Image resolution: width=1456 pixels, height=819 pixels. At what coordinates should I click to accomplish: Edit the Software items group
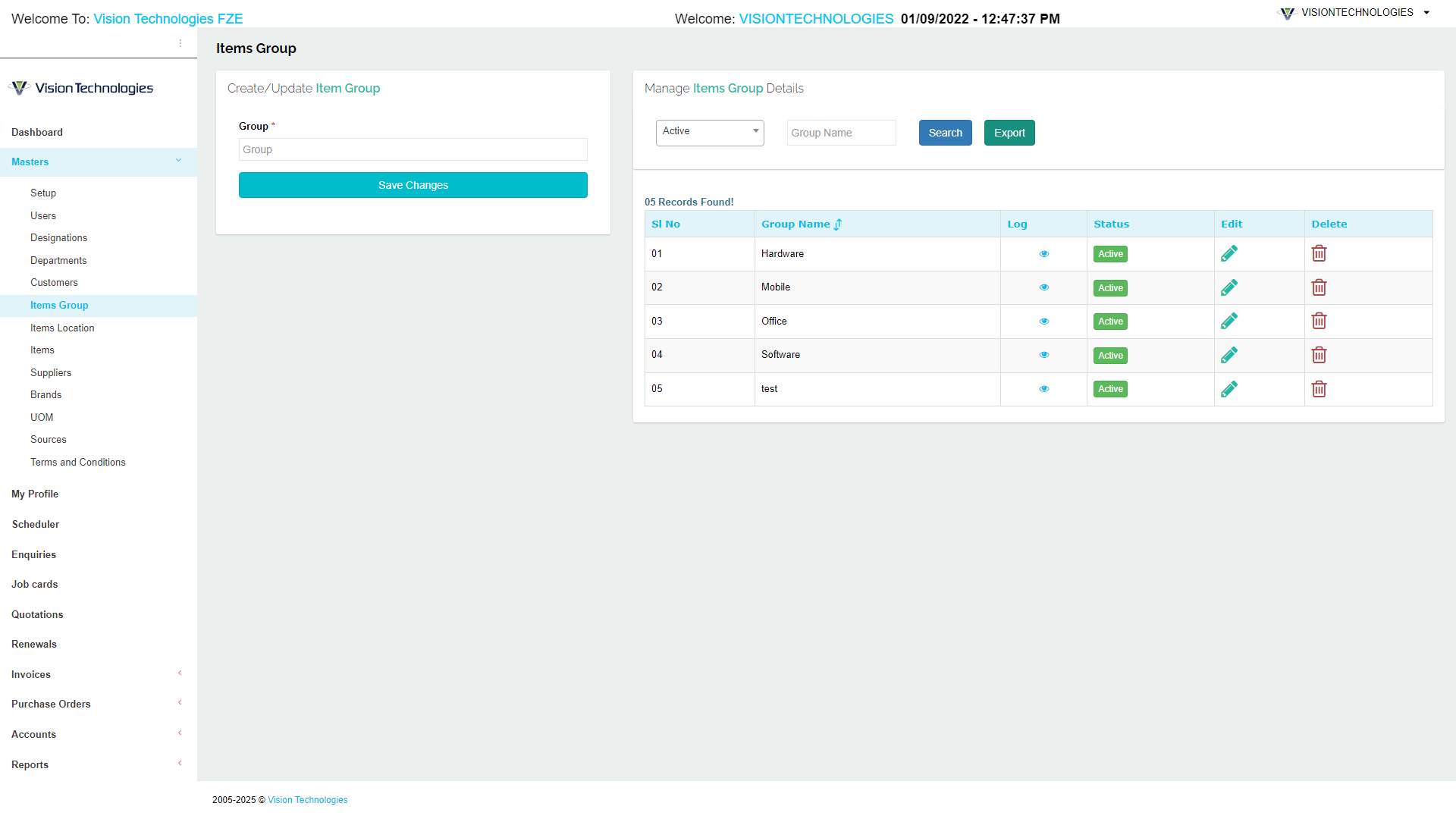click(1229, 355)
